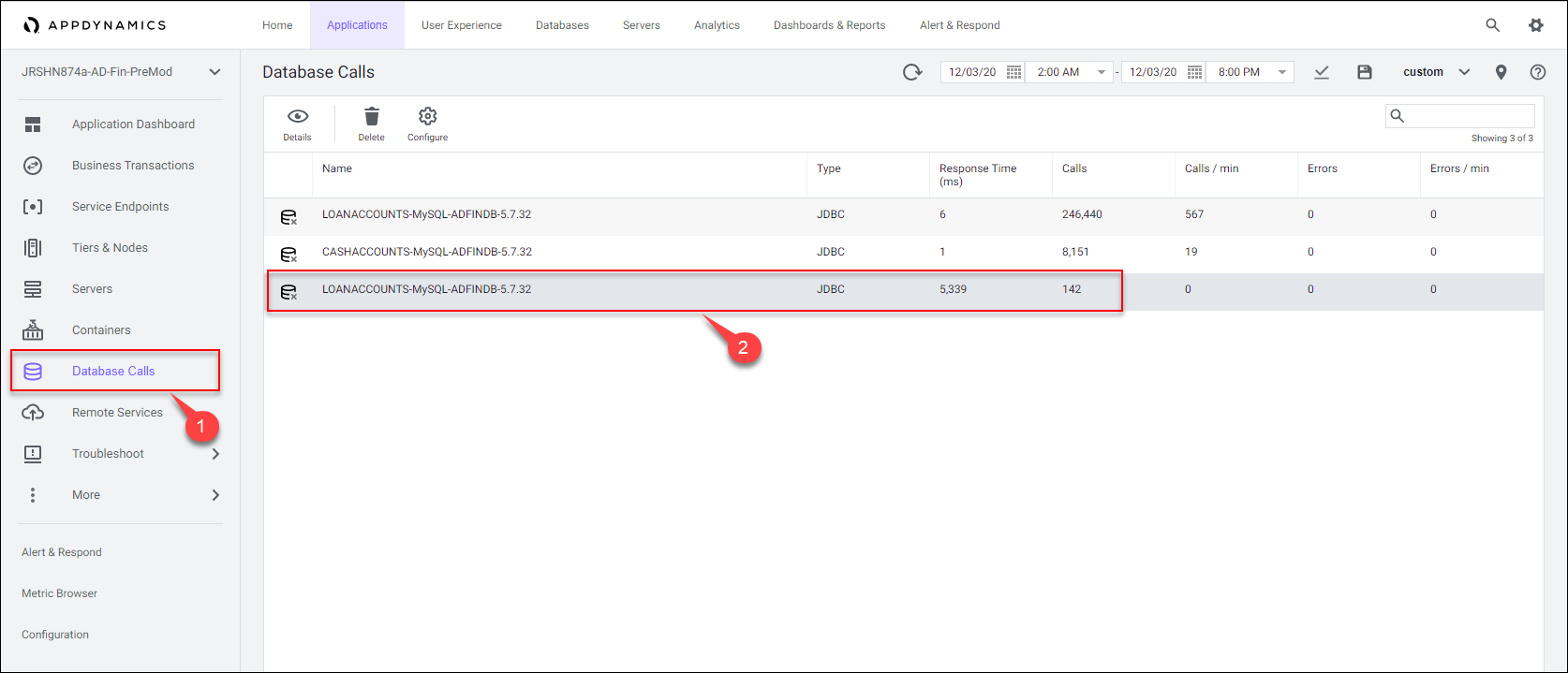
Task: Open Metric Browser link
Action: point(60,593)
